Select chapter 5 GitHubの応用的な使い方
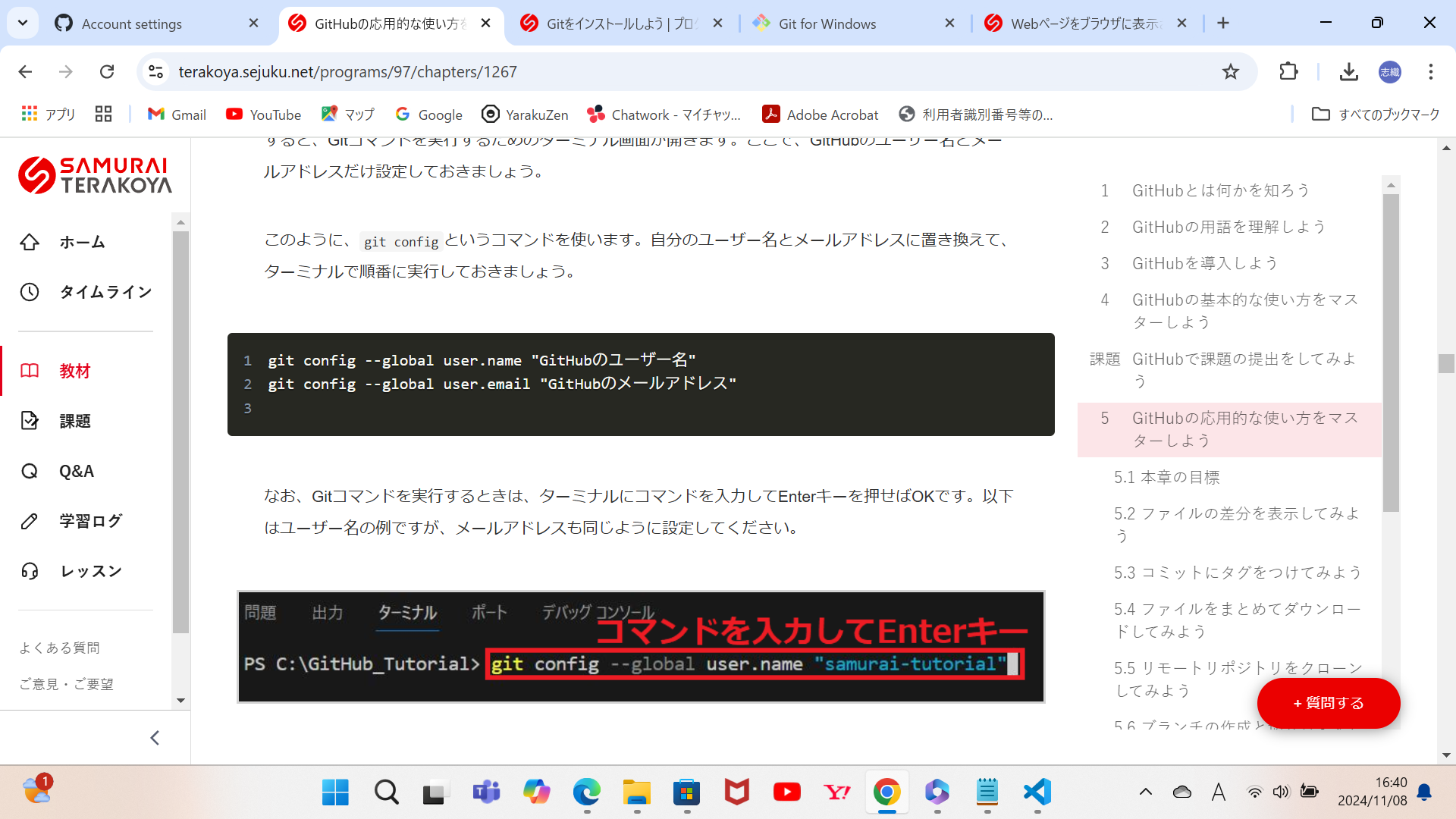1456x819 pixels. pos(1229,429)
